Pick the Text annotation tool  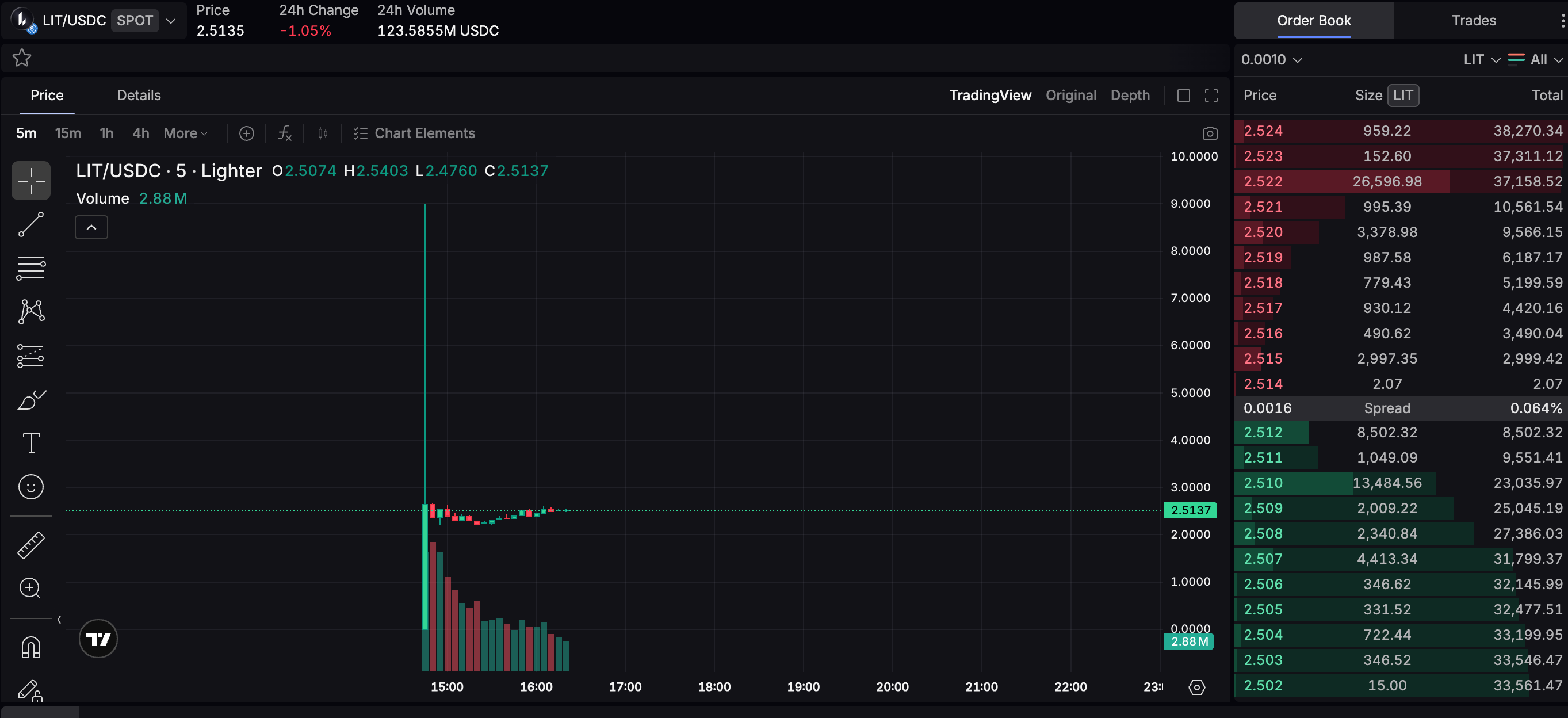click(x=30, y=443)
